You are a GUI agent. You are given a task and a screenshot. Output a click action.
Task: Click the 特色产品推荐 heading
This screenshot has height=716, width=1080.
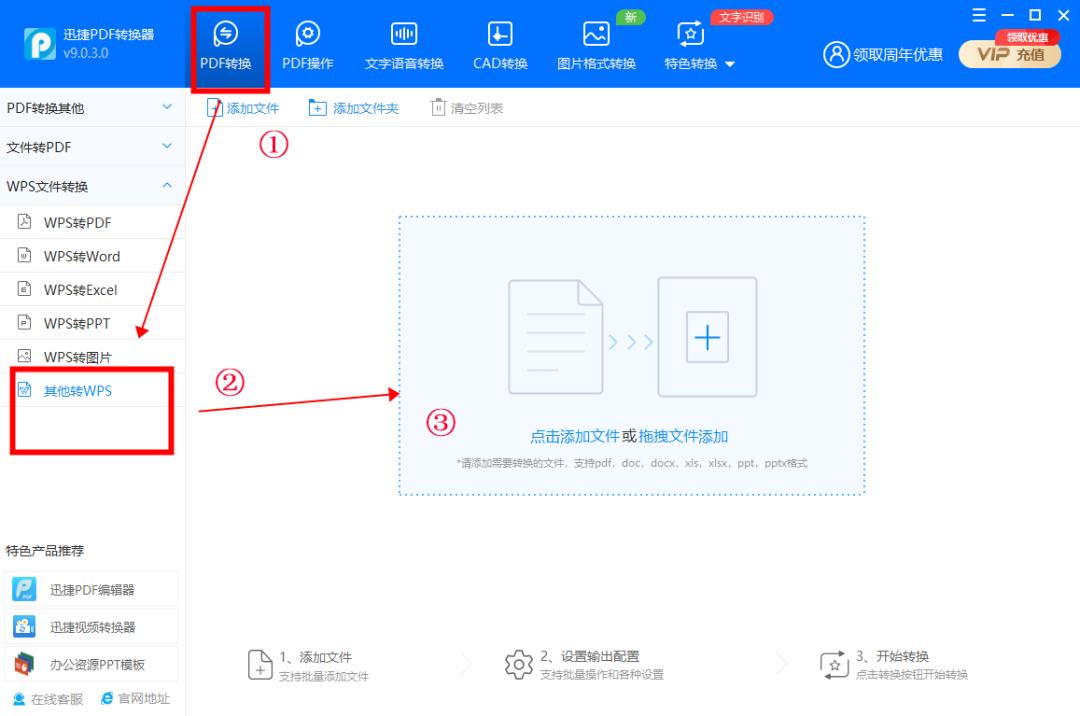(x=45, y=551)
